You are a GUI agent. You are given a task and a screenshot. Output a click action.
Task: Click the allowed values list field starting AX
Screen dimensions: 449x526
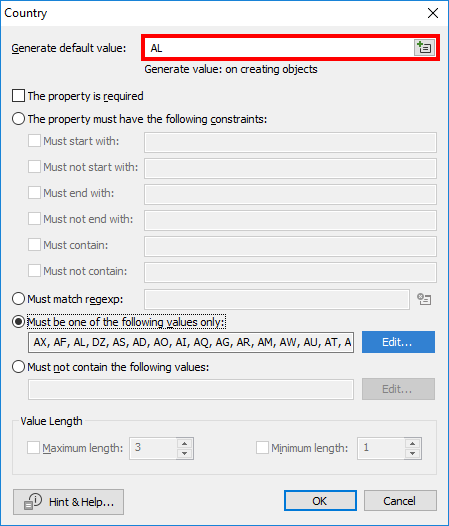click(191, 342)
